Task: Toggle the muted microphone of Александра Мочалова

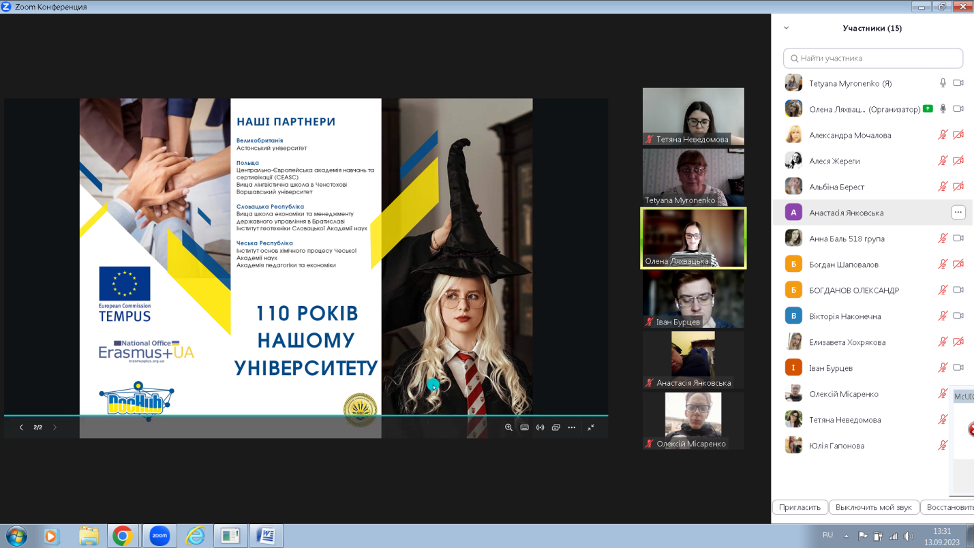Action: [x=942, y=135]
